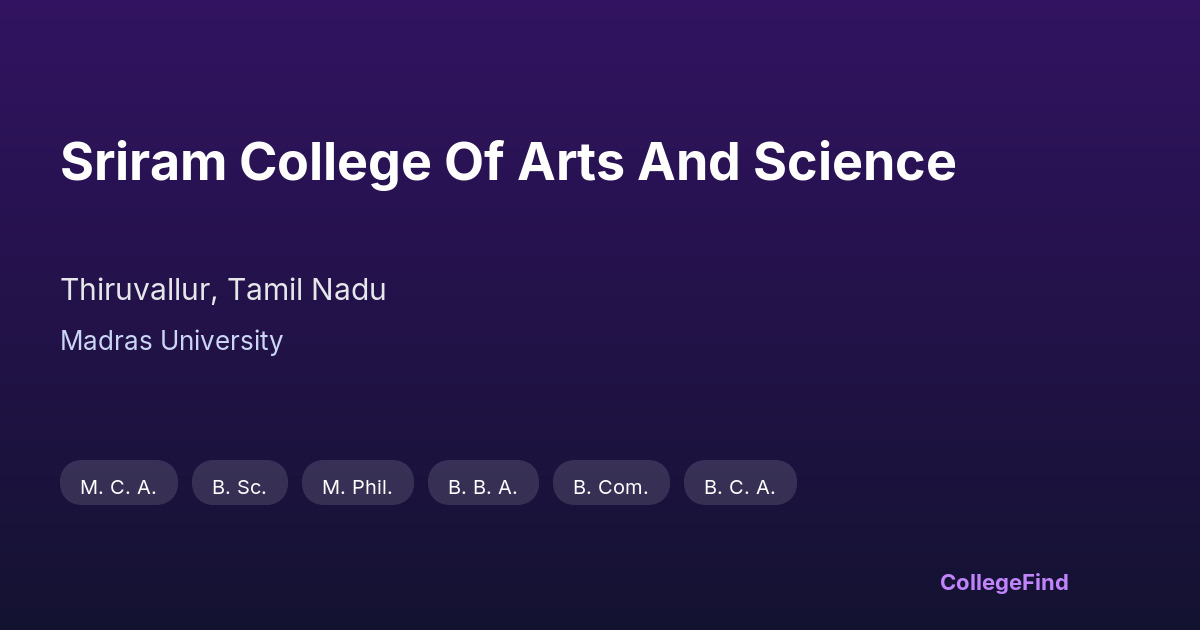Click the word University in the affiliation line
Screen dimensions: 1200x630
[x=221, y=341]
